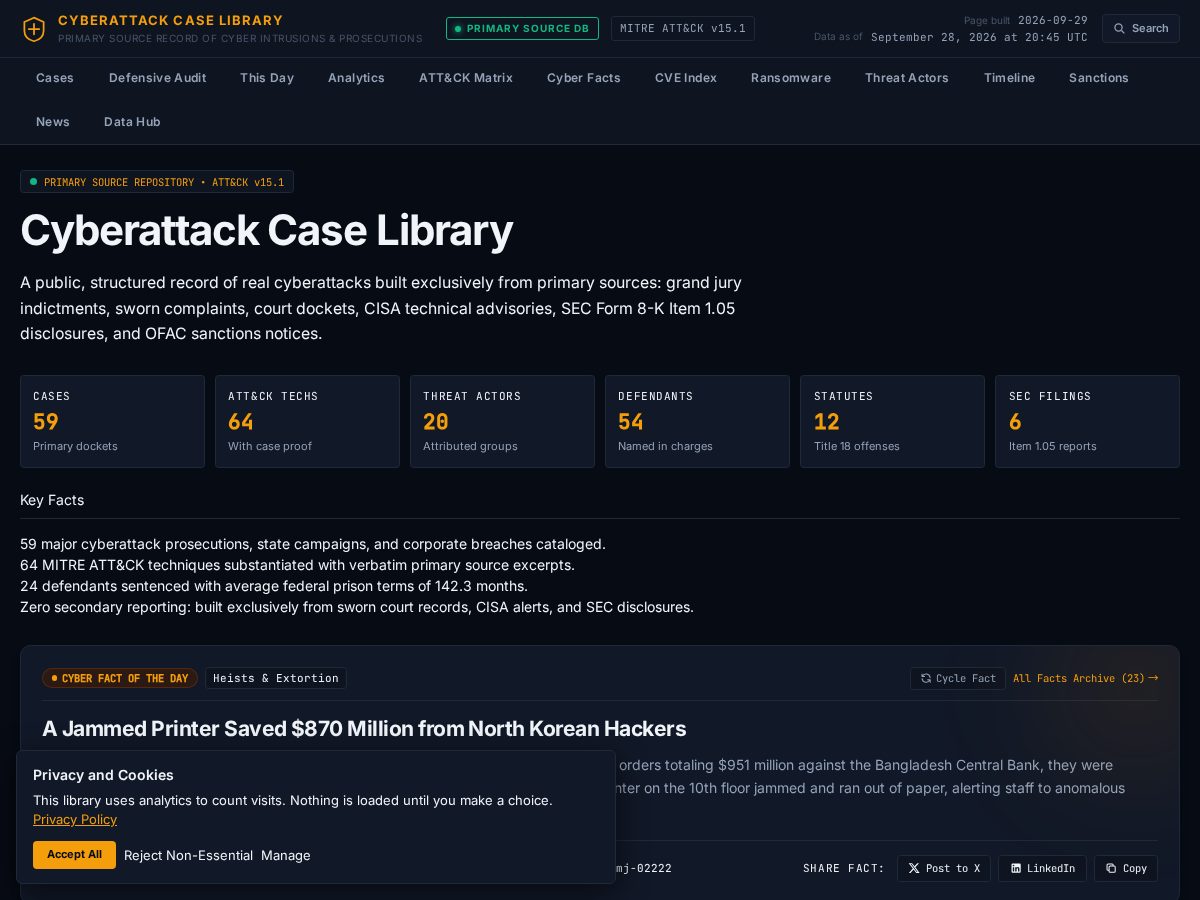Screen dimensions: 1200x900
Task: Open the SEC Filings 6 stat card
Action: click(x=1087, y=421)
